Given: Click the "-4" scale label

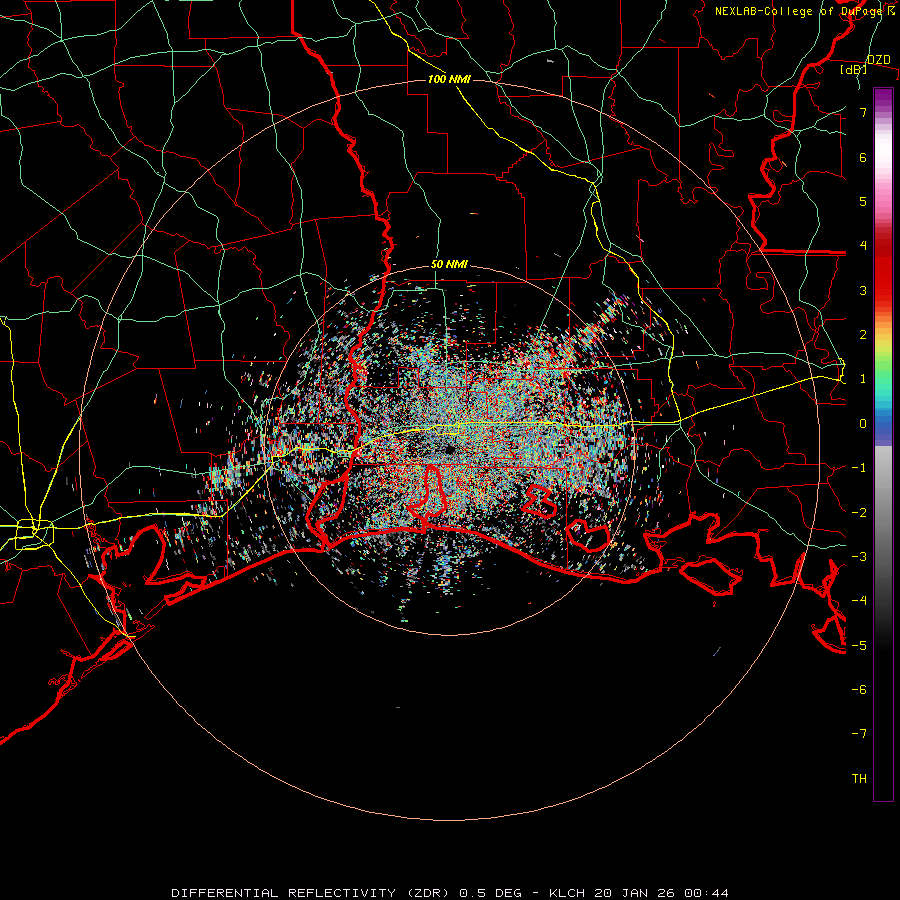Looking at the screenshot, I should click(859, 601).
